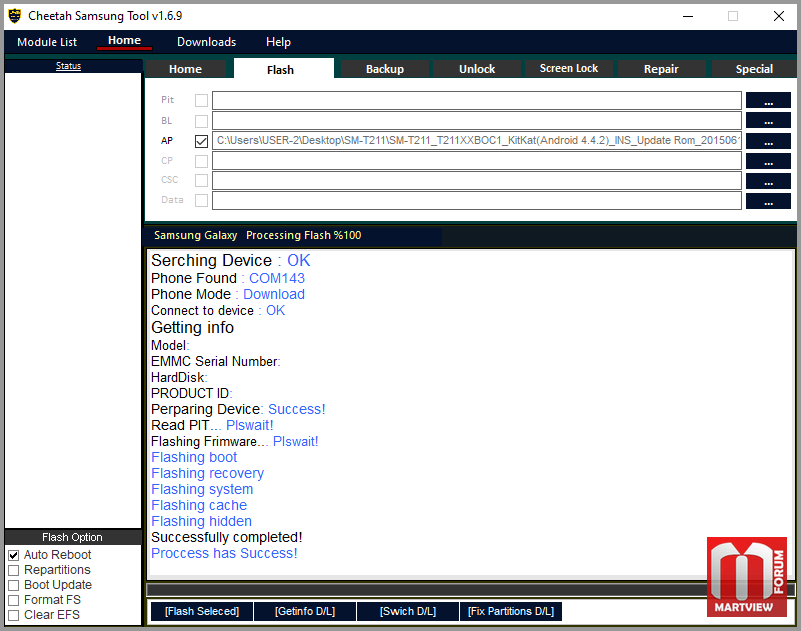Viewport: 801px width, 631px height.
Task: Enable the Clear EFS option
Action: click(x=14, y=615)
